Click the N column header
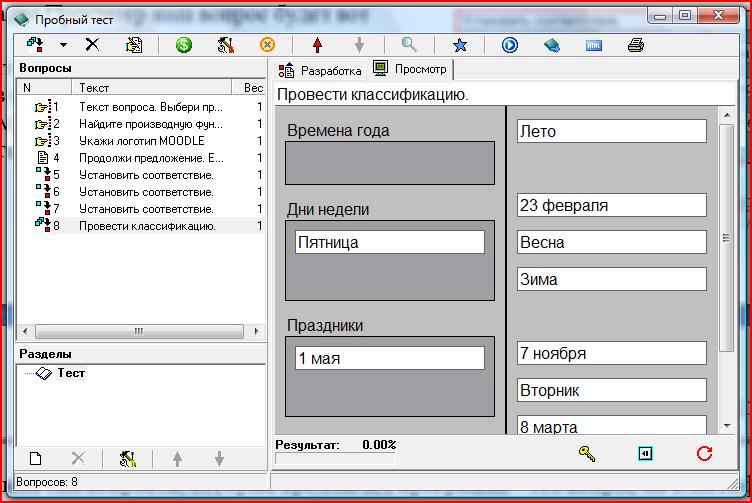 pyautogui.click(x=44, y=87)
